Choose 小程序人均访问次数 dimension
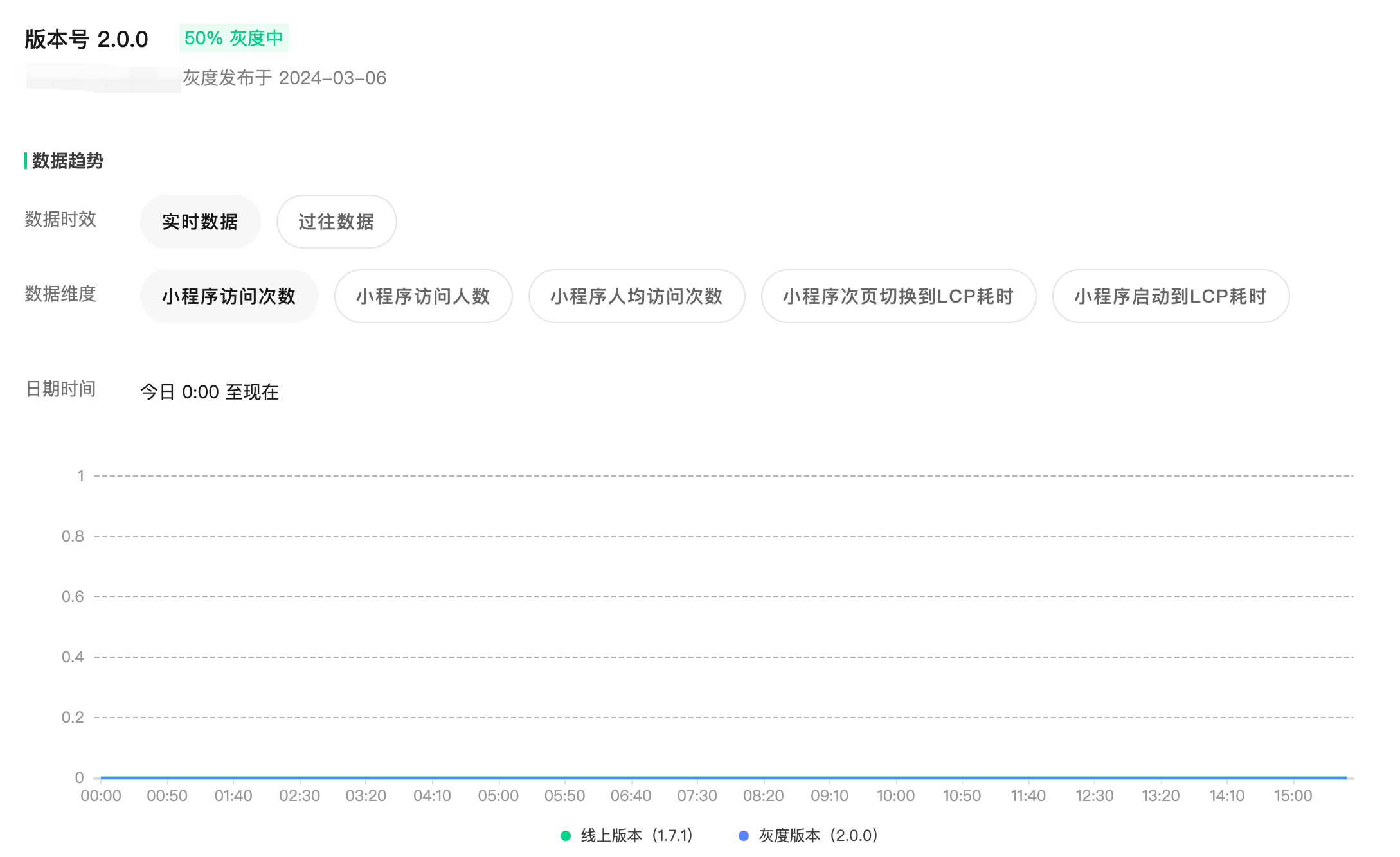Image resolution: width=1400 pixels, height=857 pixels. [636, 296]
